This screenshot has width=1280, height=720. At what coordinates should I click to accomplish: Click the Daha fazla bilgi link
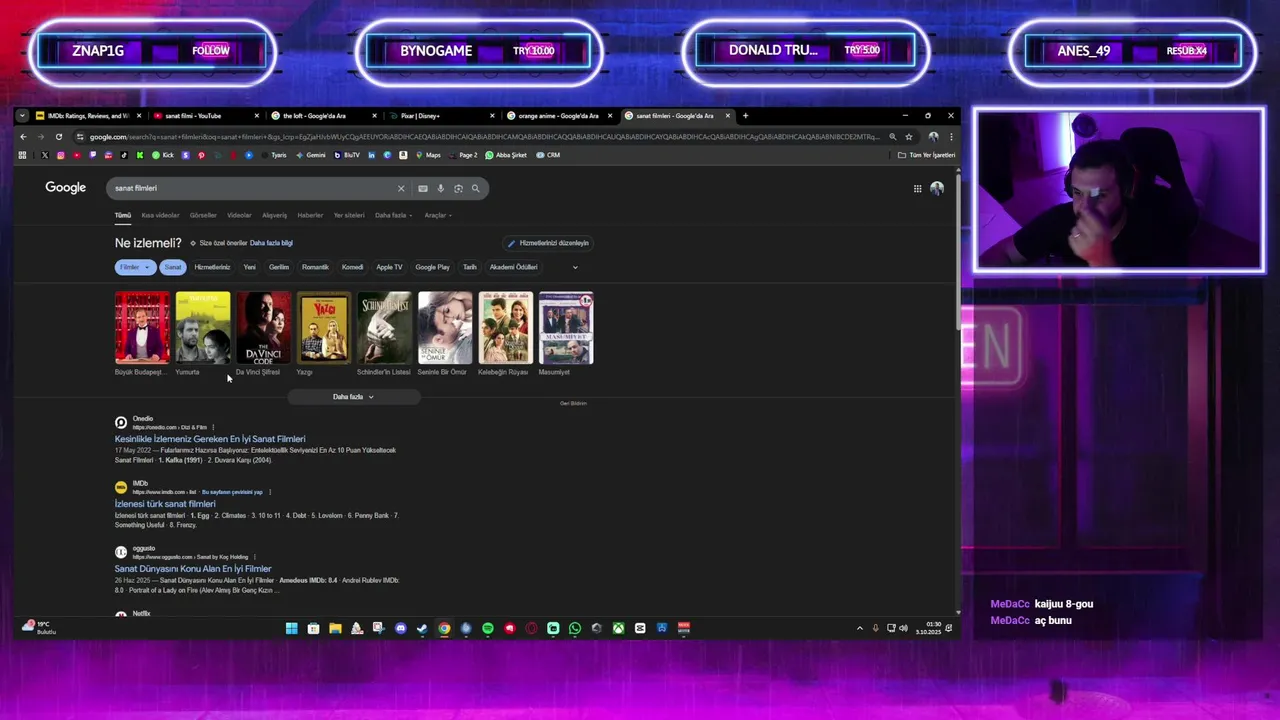271,243
